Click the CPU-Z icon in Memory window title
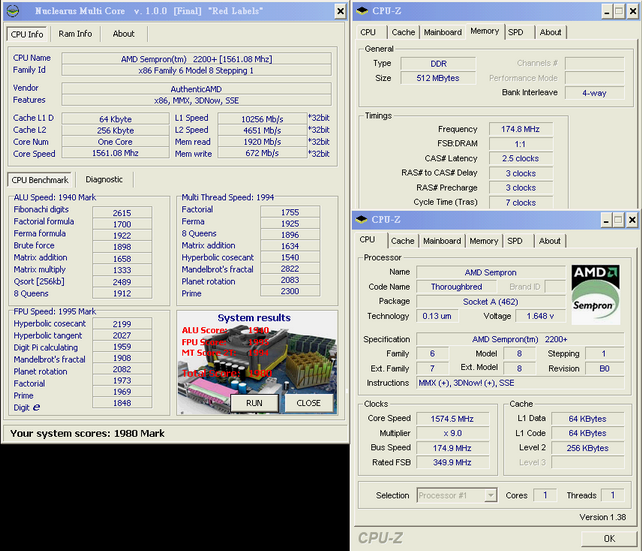Image resolution: width=642 pixels, height=551 pixels. (362, 11)
